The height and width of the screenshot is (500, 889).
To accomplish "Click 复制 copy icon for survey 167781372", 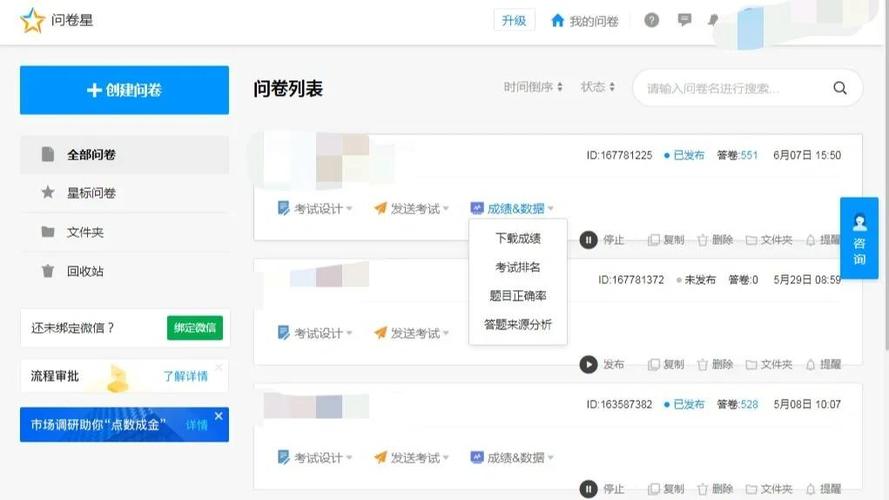I will click(x=654, y=365).
